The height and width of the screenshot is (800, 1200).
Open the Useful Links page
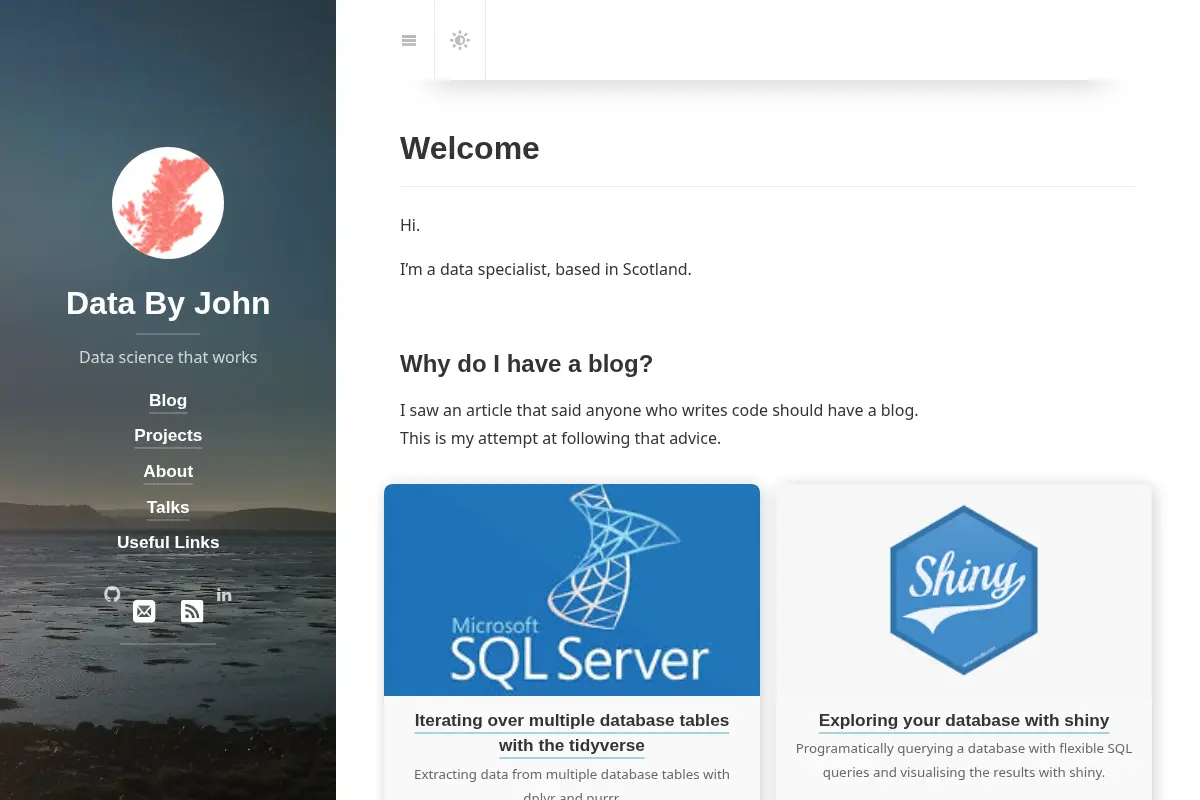coord(168,542)
